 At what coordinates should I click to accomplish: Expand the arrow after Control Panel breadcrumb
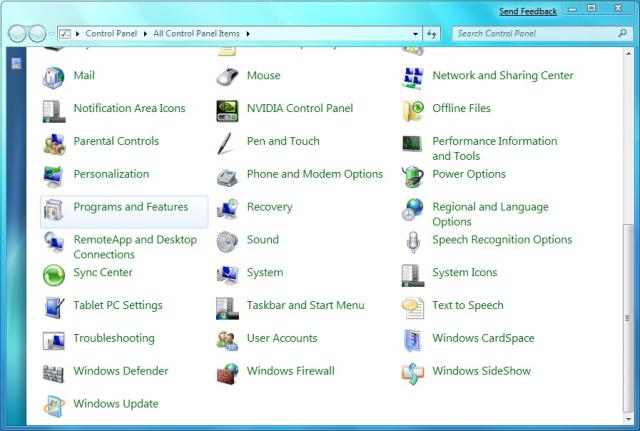click(x=145, y=34)
